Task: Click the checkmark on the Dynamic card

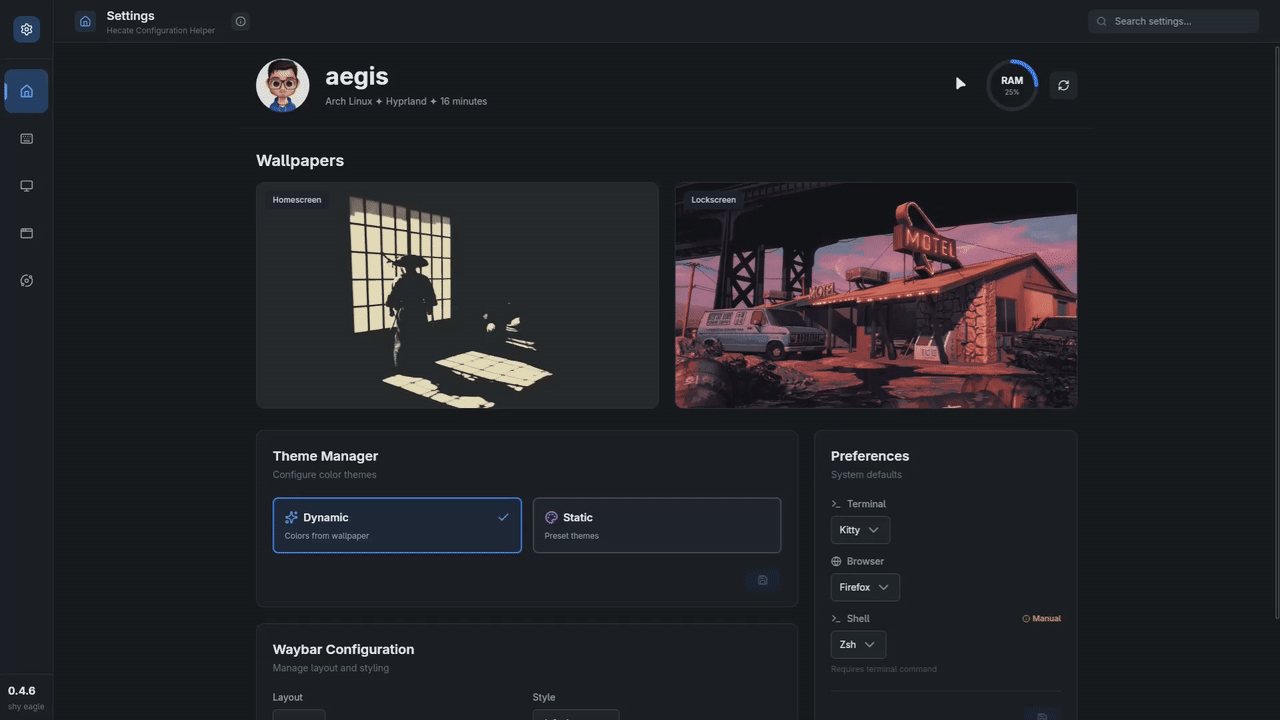Action: click(503, 517)
